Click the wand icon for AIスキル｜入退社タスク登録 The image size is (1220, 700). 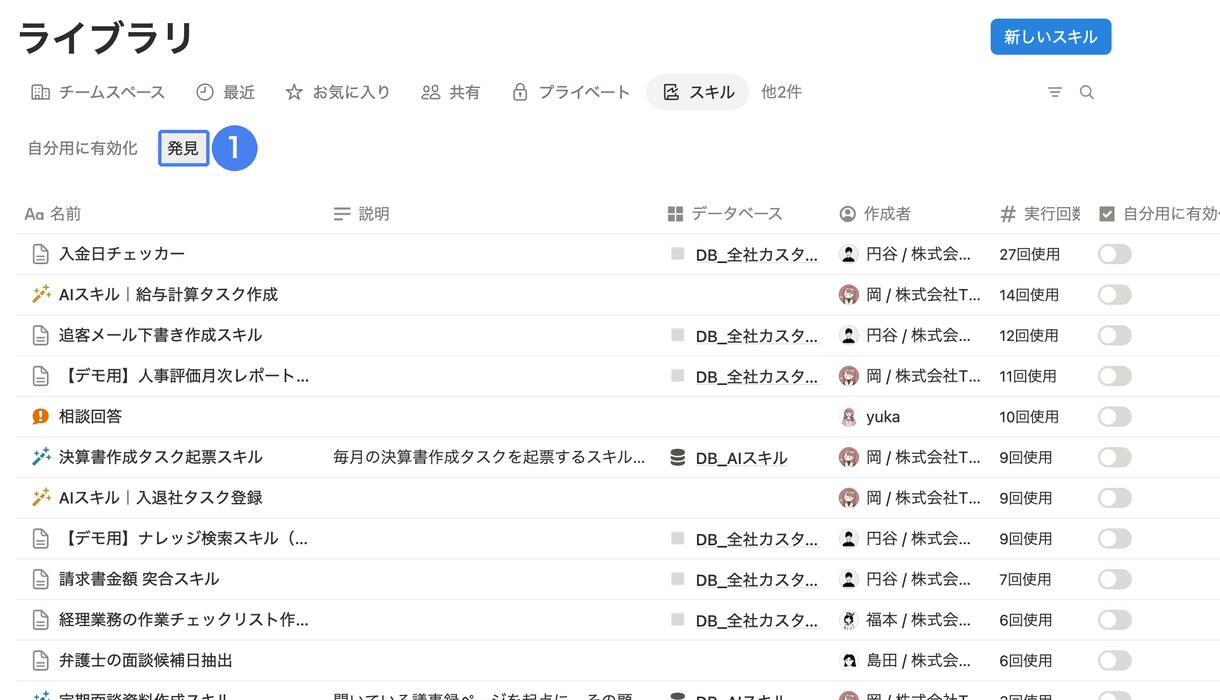click(x=41, y=497)
